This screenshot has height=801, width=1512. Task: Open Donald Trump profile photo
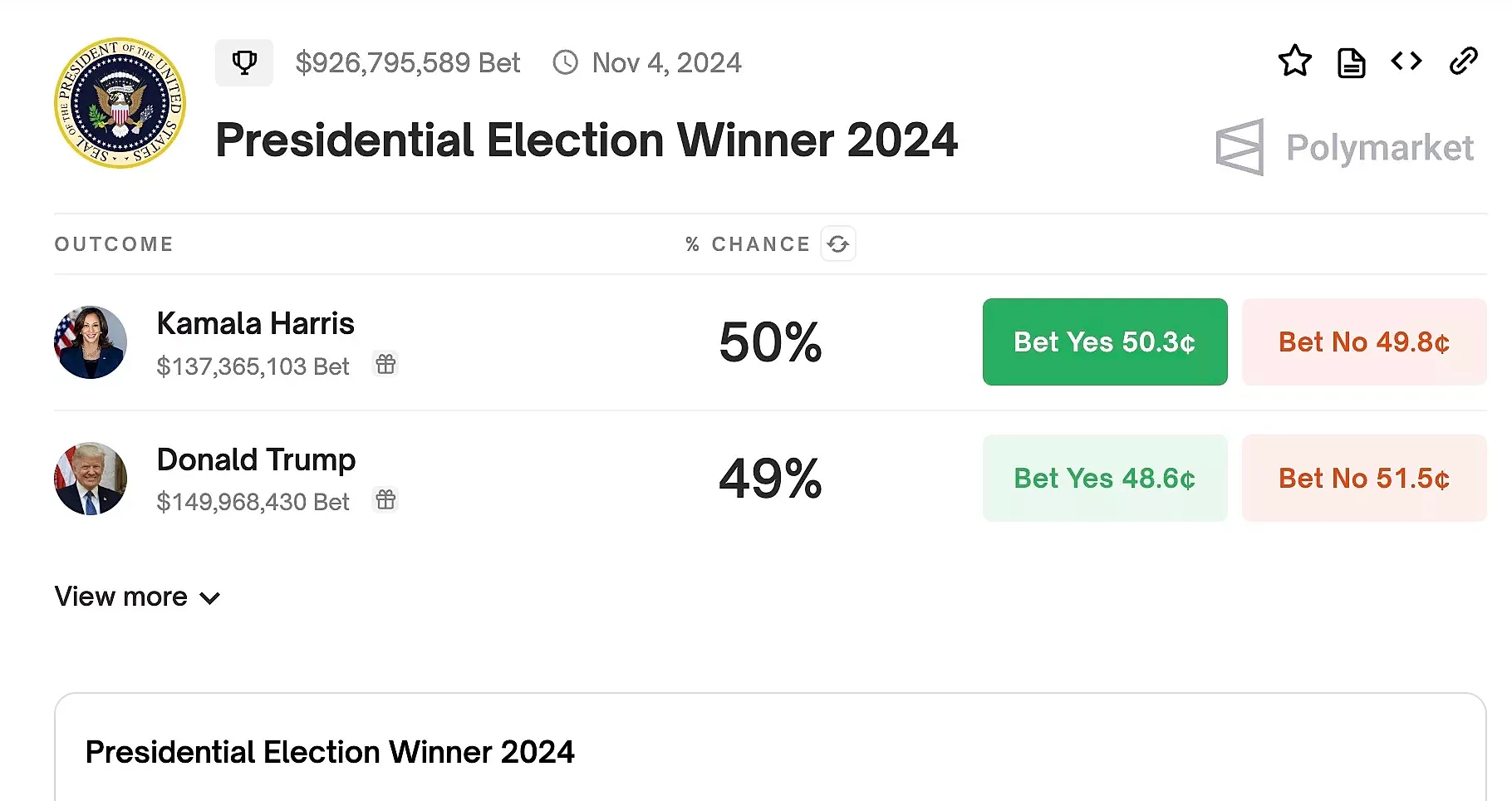(x=91, y=479)
